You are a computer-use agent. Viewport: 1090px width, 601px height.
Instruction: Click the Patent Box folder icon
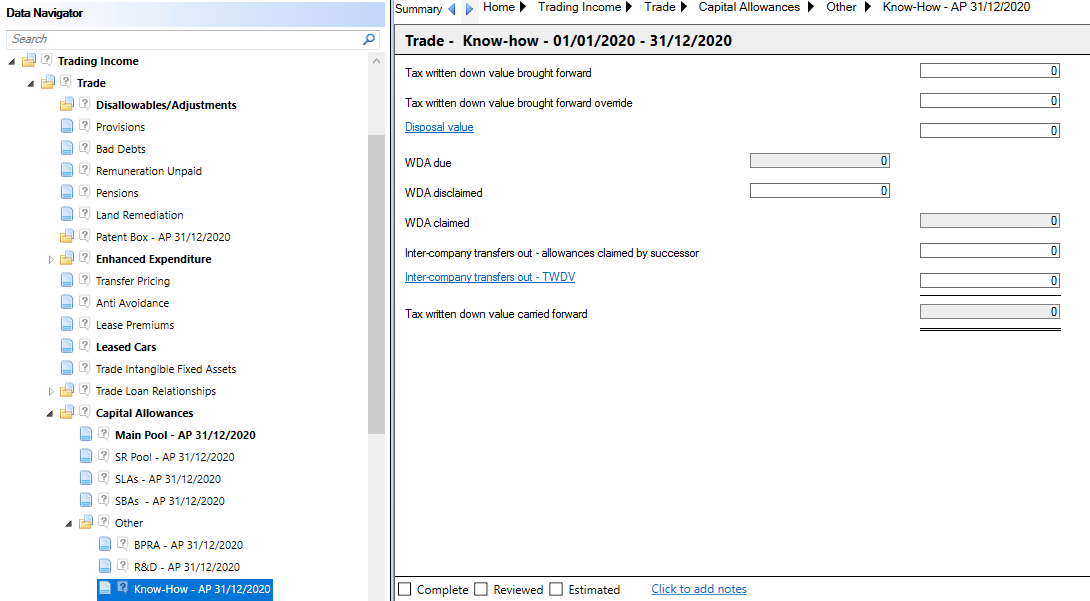tap(67, 237)
